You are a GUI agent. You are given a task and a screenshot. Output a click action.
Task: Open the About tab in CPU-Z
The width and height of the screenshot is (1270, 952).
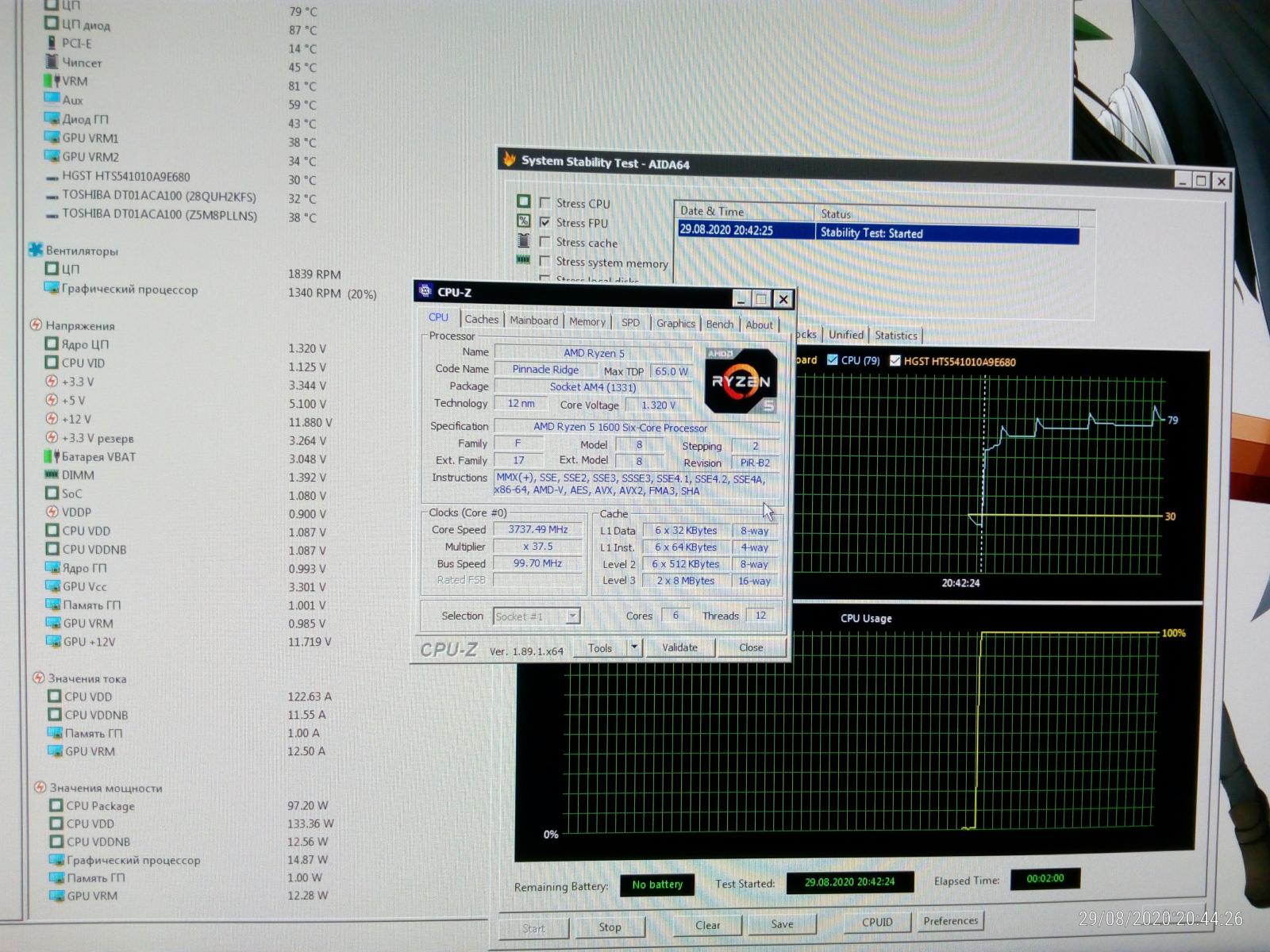759,324
